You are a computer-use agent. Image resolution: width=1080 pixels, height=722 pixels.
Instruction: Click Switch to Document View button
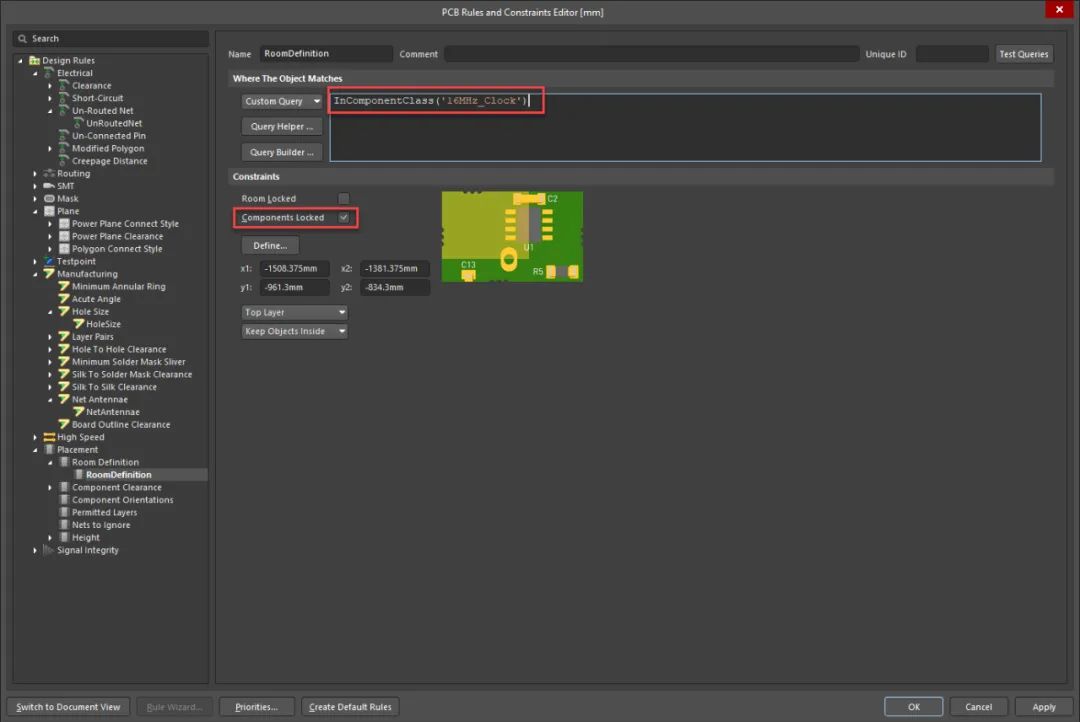(68, 707)
